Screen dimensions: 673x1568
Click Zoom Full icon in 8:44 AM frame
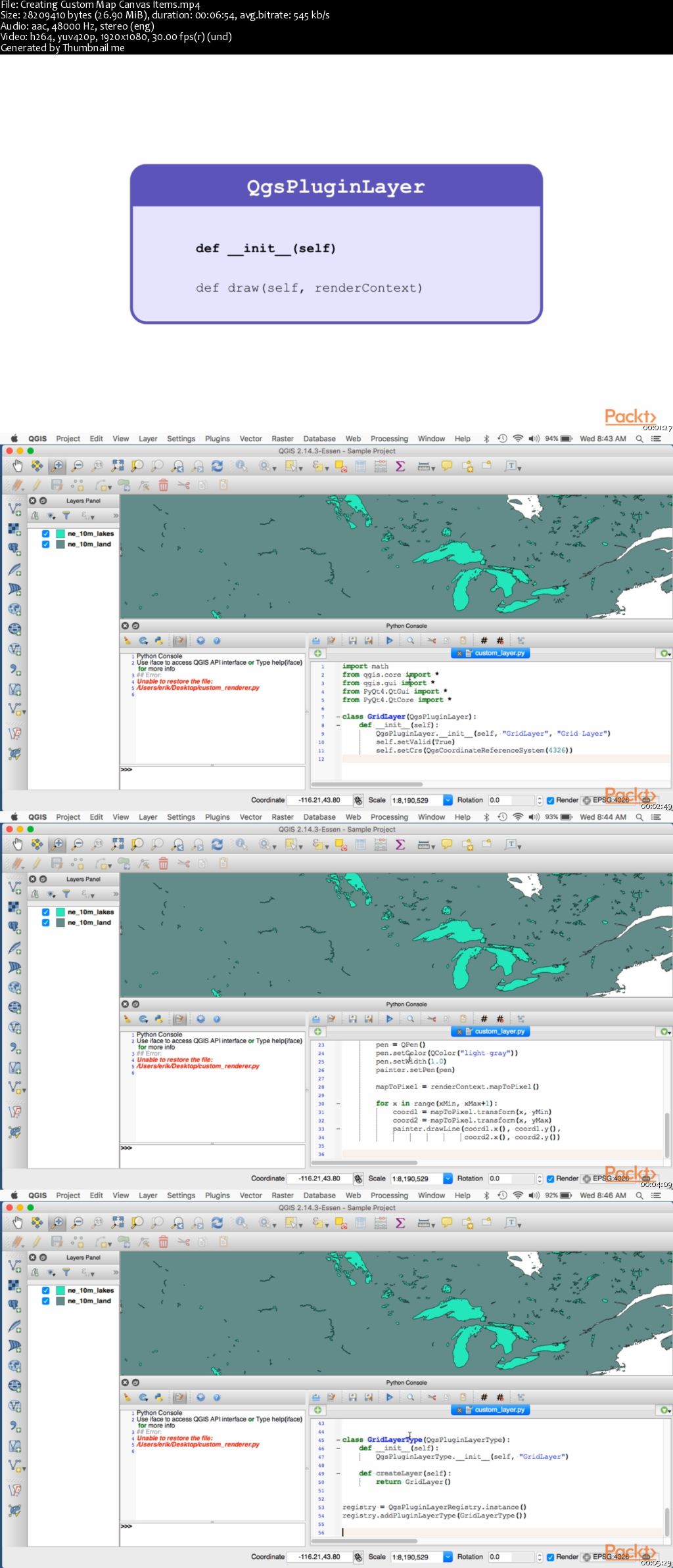coord(118,845)
